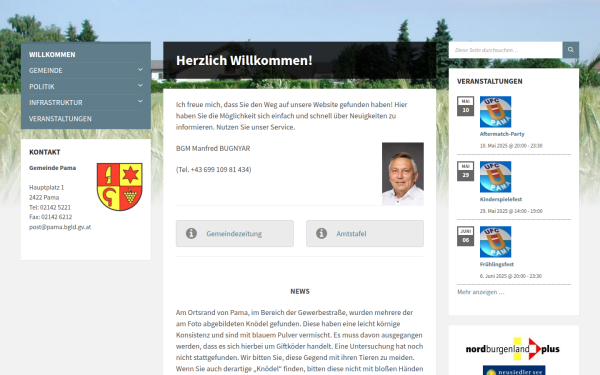Open the Gemeinde menu item
Image resolution: width=600 pixels, height=375 pixels.
pos(46,71)
